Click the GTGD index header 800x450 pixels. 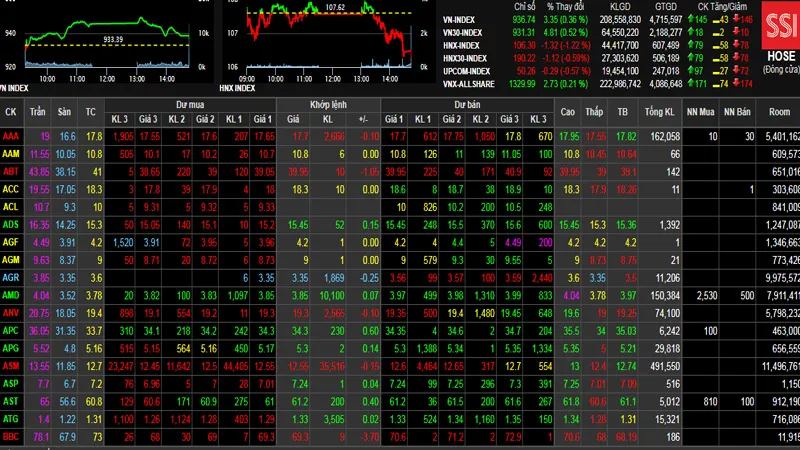pos(666,7)
